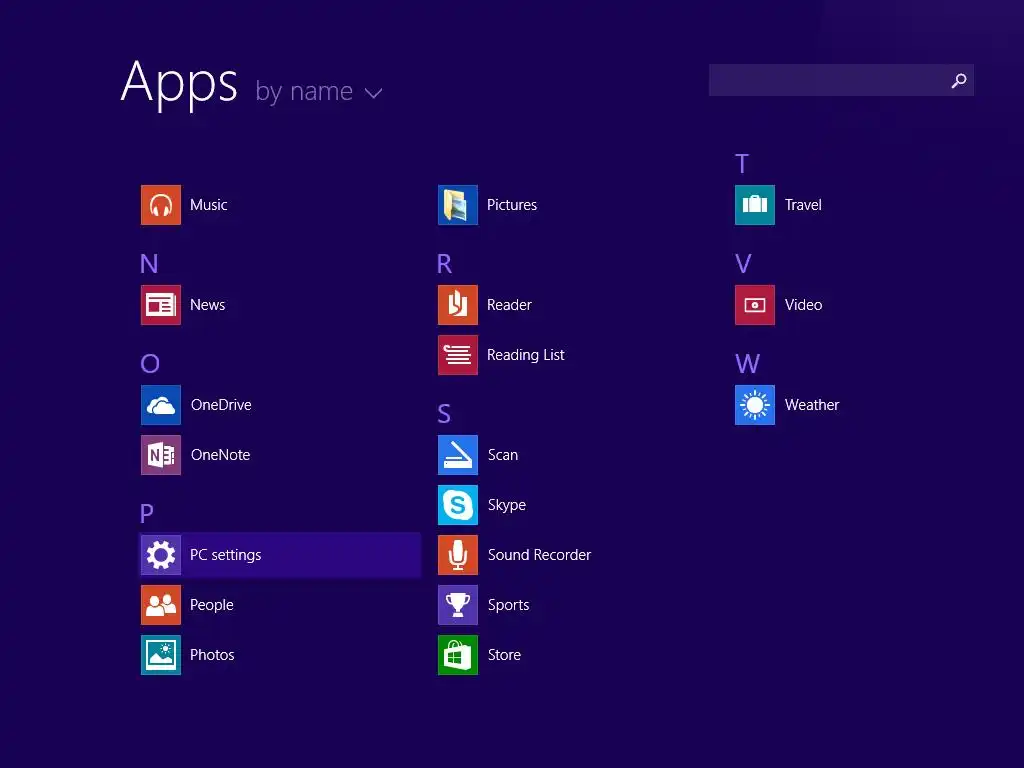Open the Video app icon

pyautogui.click(x=755, y=305)
